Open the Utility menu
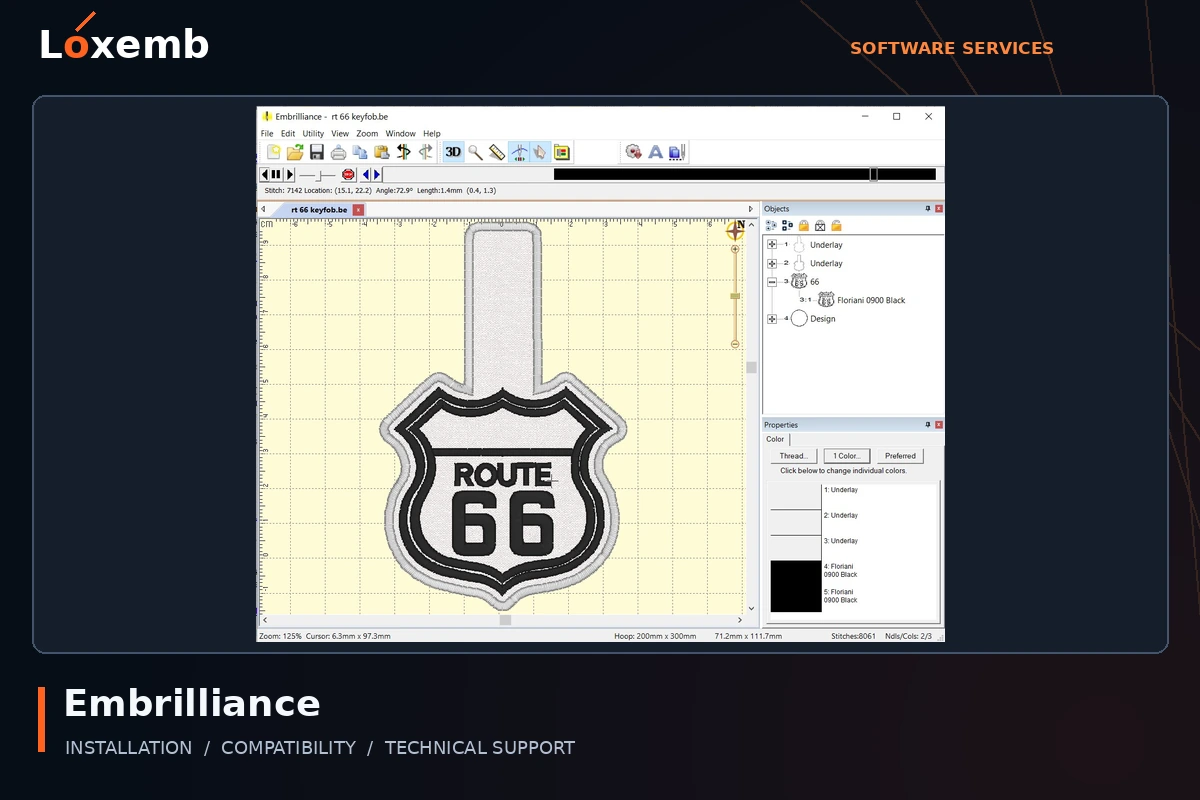1200x800 pixels. click(x=313, y=133)
